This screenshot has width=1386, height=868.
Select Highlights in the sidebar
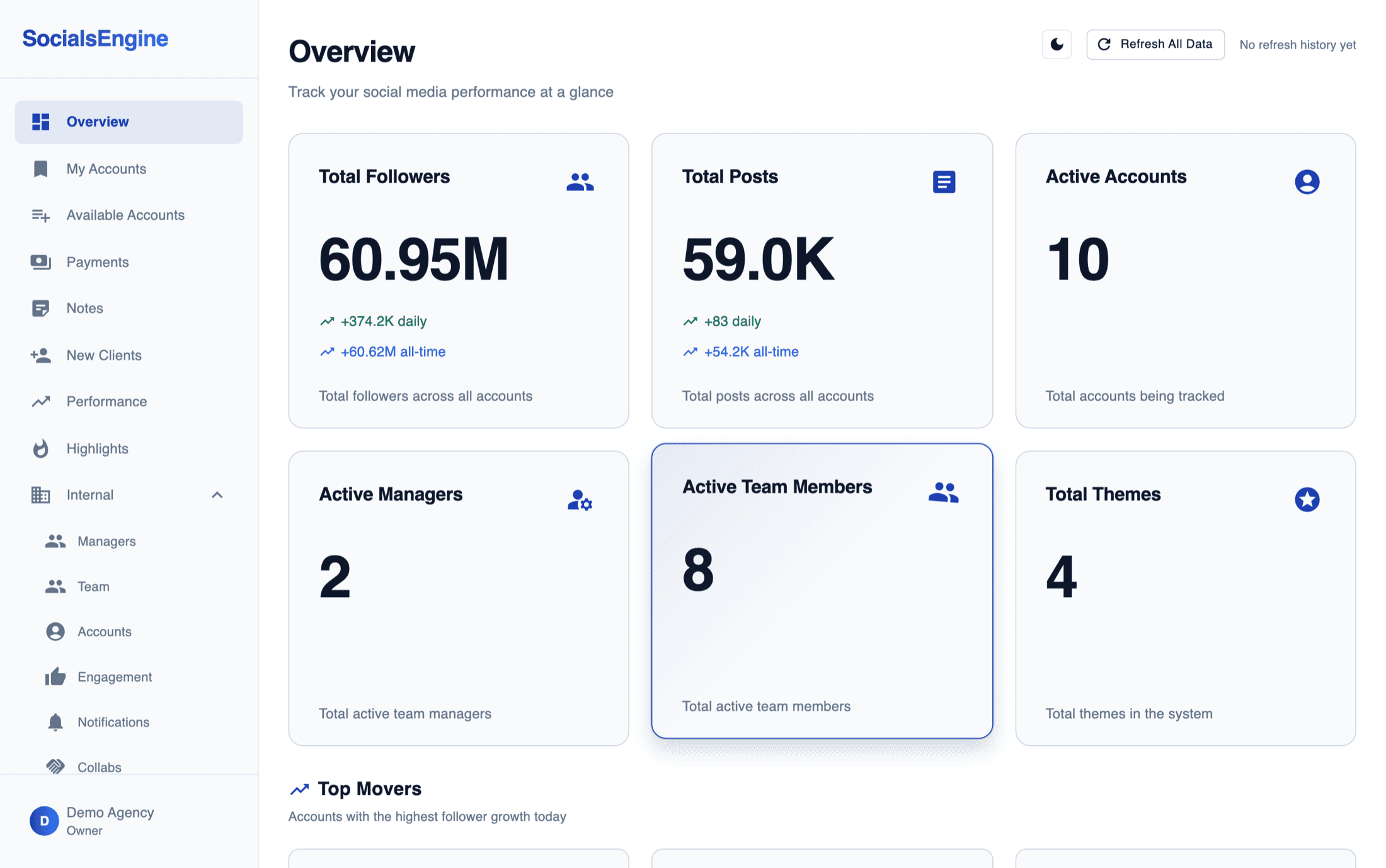[129, 448]
